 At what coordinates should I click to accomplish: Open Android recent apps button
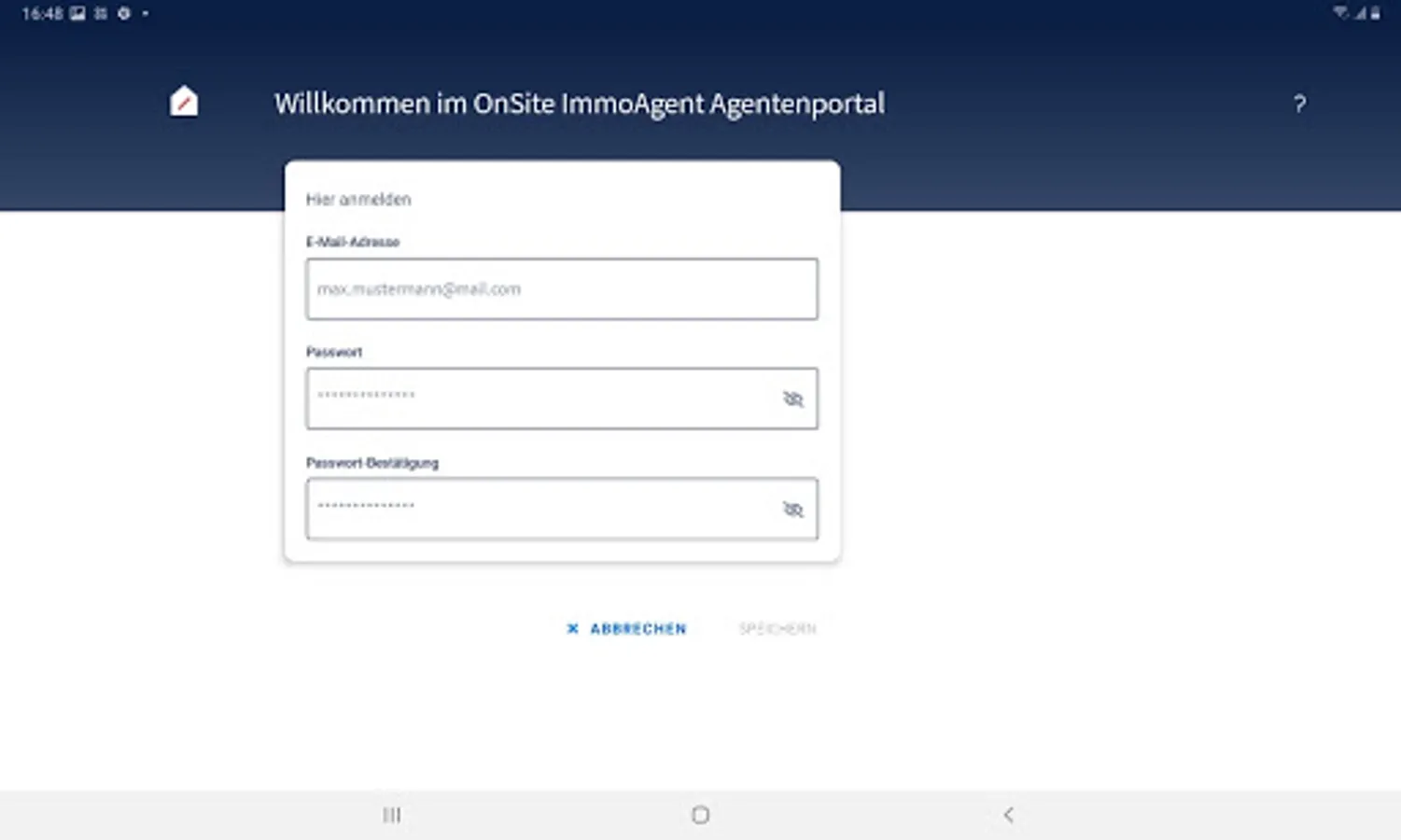click(x=392, y=815)
